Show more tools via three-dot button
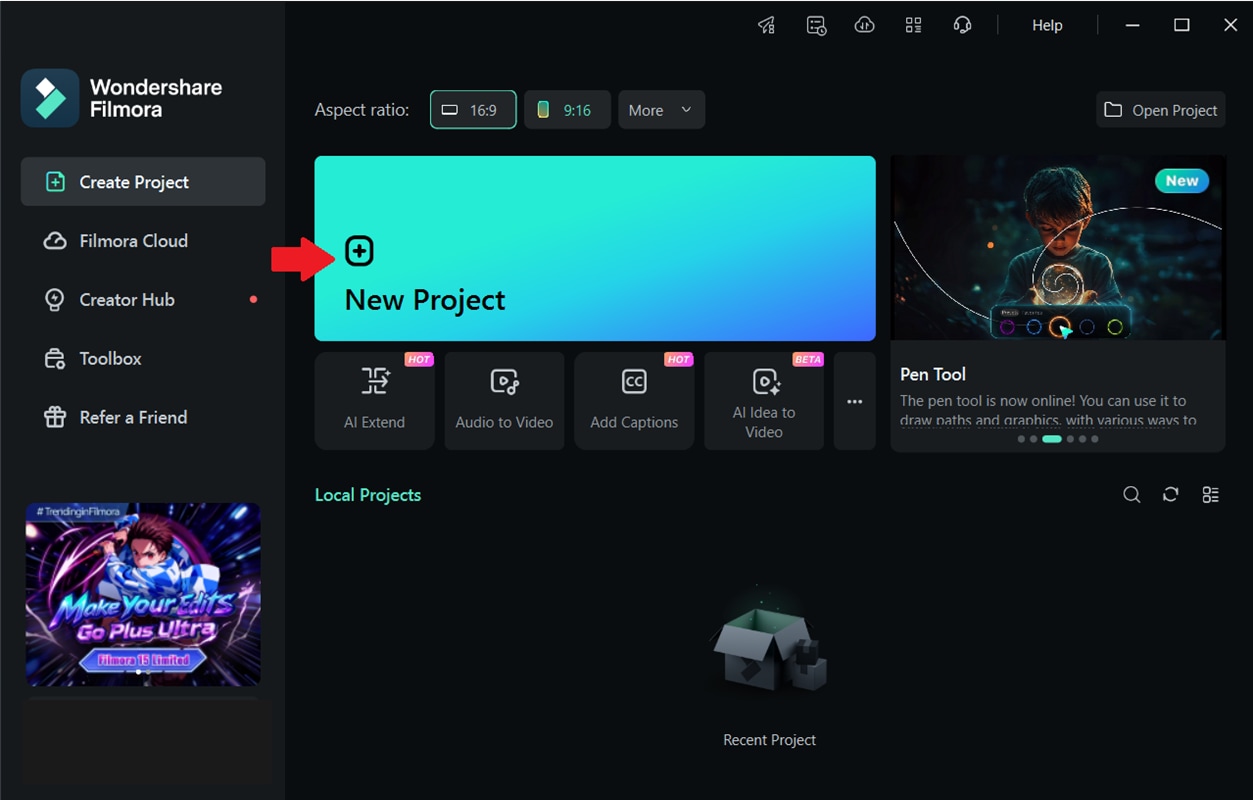 [854, 401]
